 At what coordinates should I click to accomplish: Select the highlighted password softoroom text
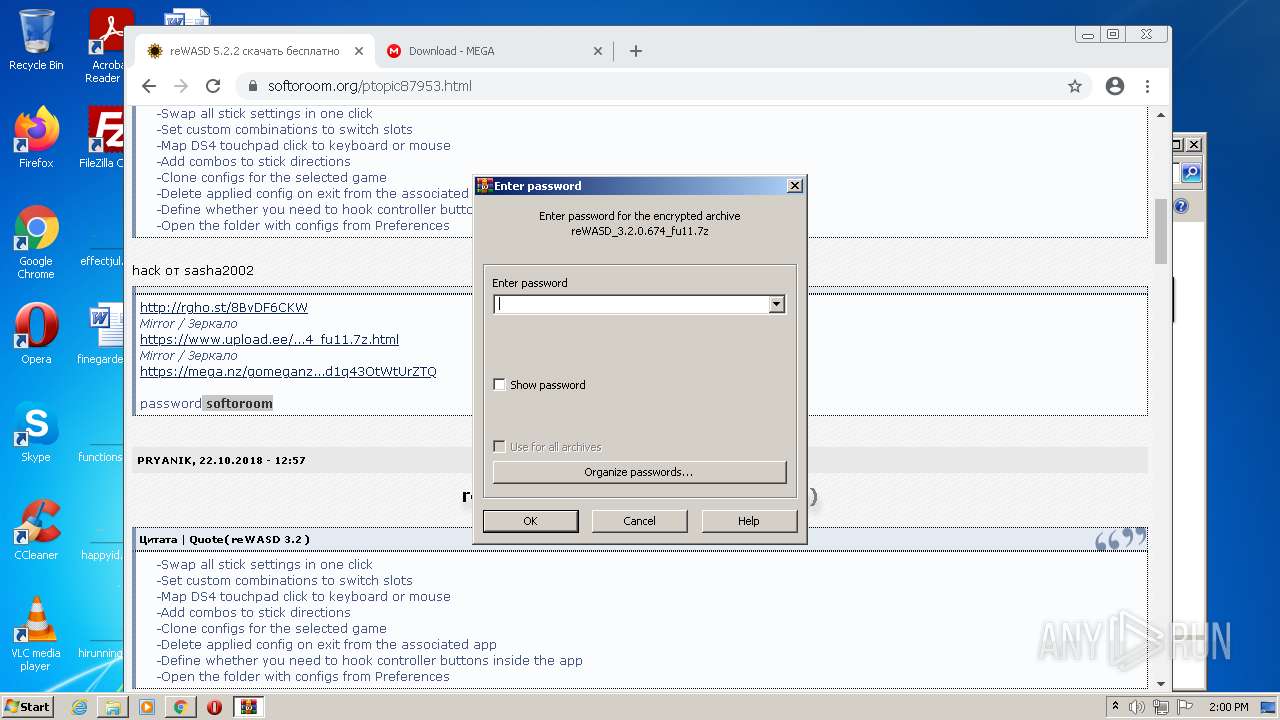click(x=239, y=404)
